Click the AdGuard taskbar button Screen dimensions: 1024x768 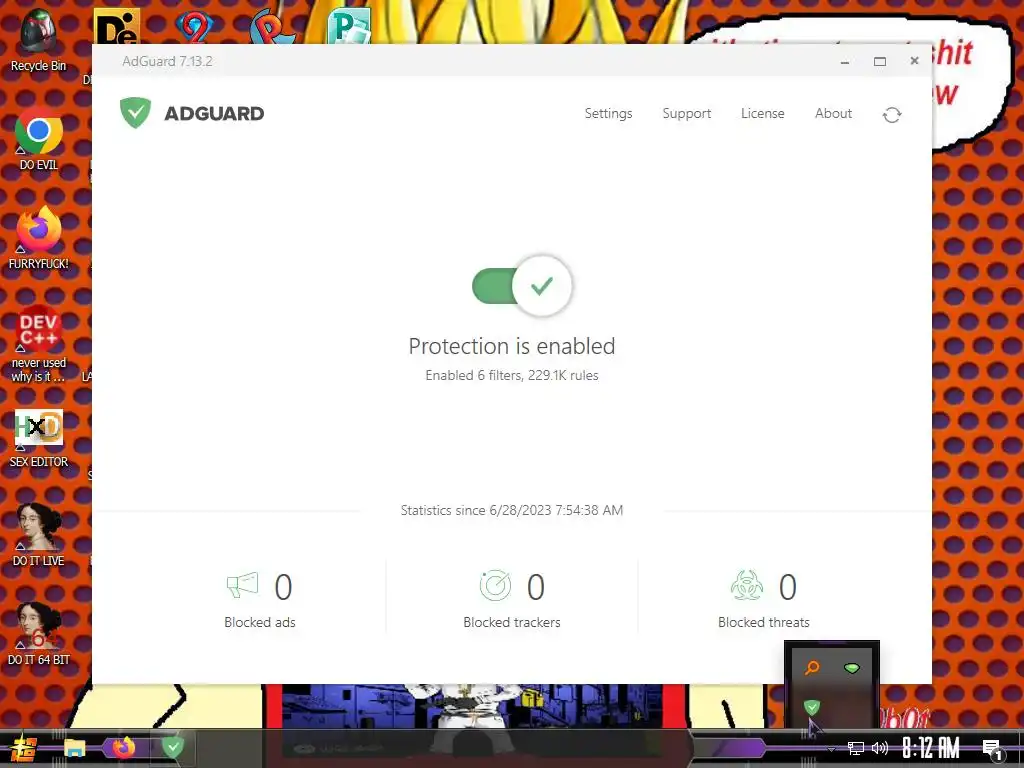pos(172,747)
